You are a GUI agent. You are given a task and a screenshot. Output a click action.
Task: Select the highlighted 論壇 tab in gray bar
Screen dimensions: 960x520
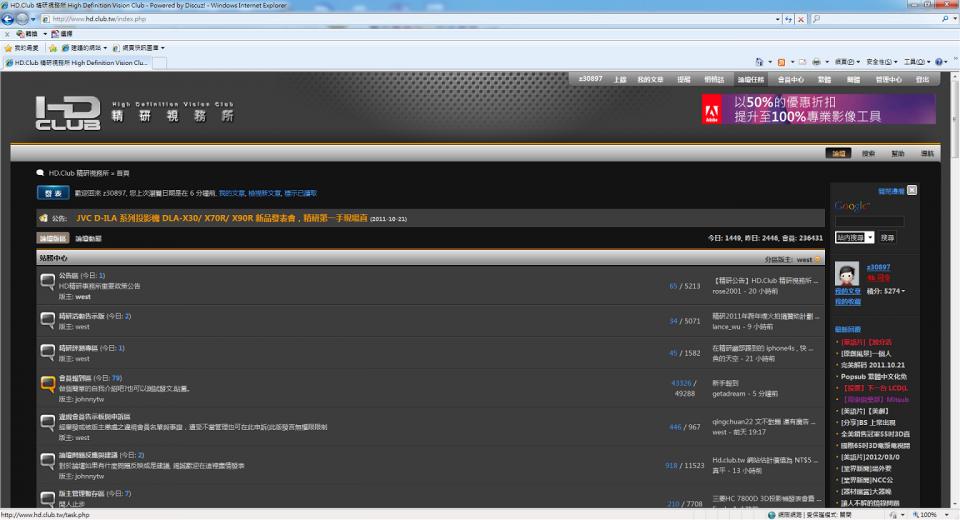838,153
